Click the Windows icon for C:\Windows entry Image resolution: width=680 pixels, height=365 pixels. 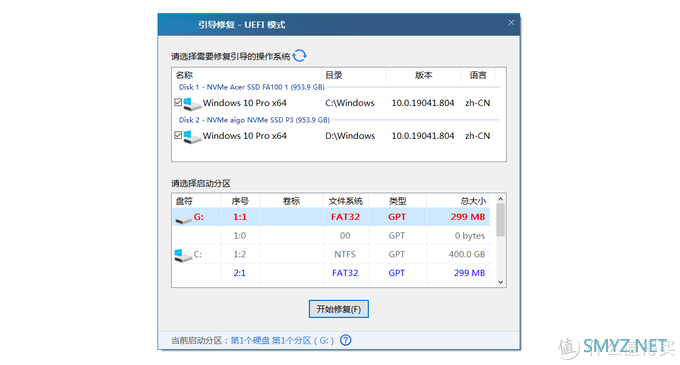[192, 104]
